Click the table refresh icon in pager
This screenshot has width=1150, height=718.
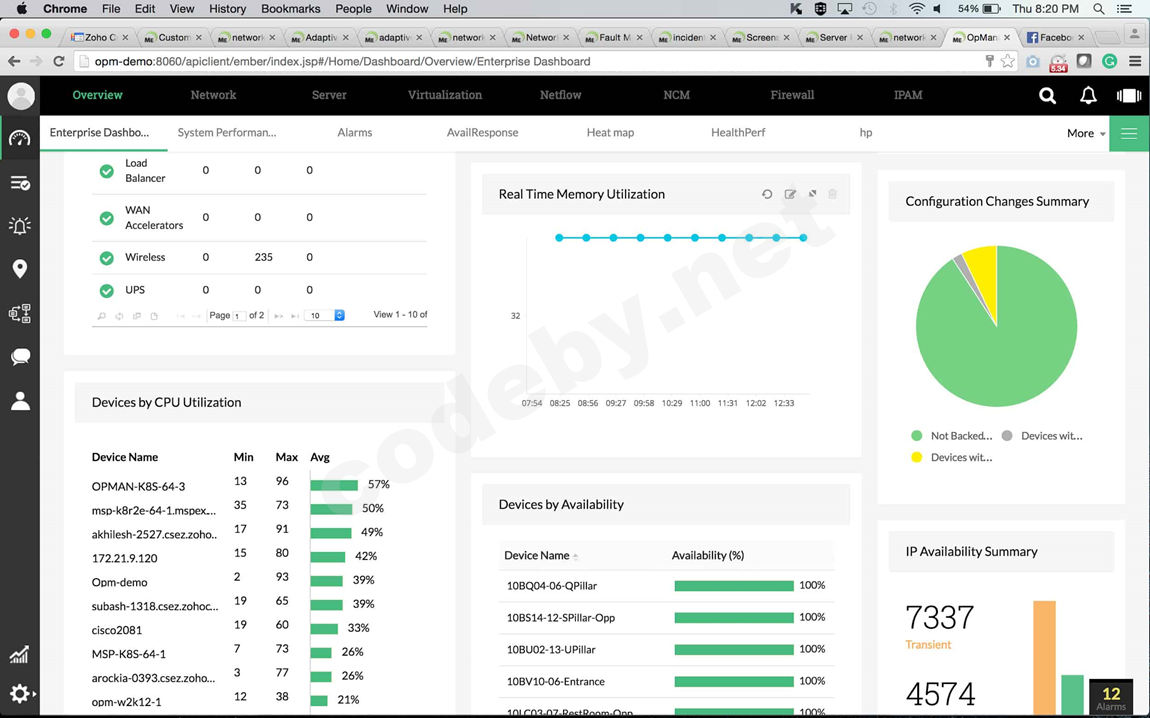click(119, 316)
